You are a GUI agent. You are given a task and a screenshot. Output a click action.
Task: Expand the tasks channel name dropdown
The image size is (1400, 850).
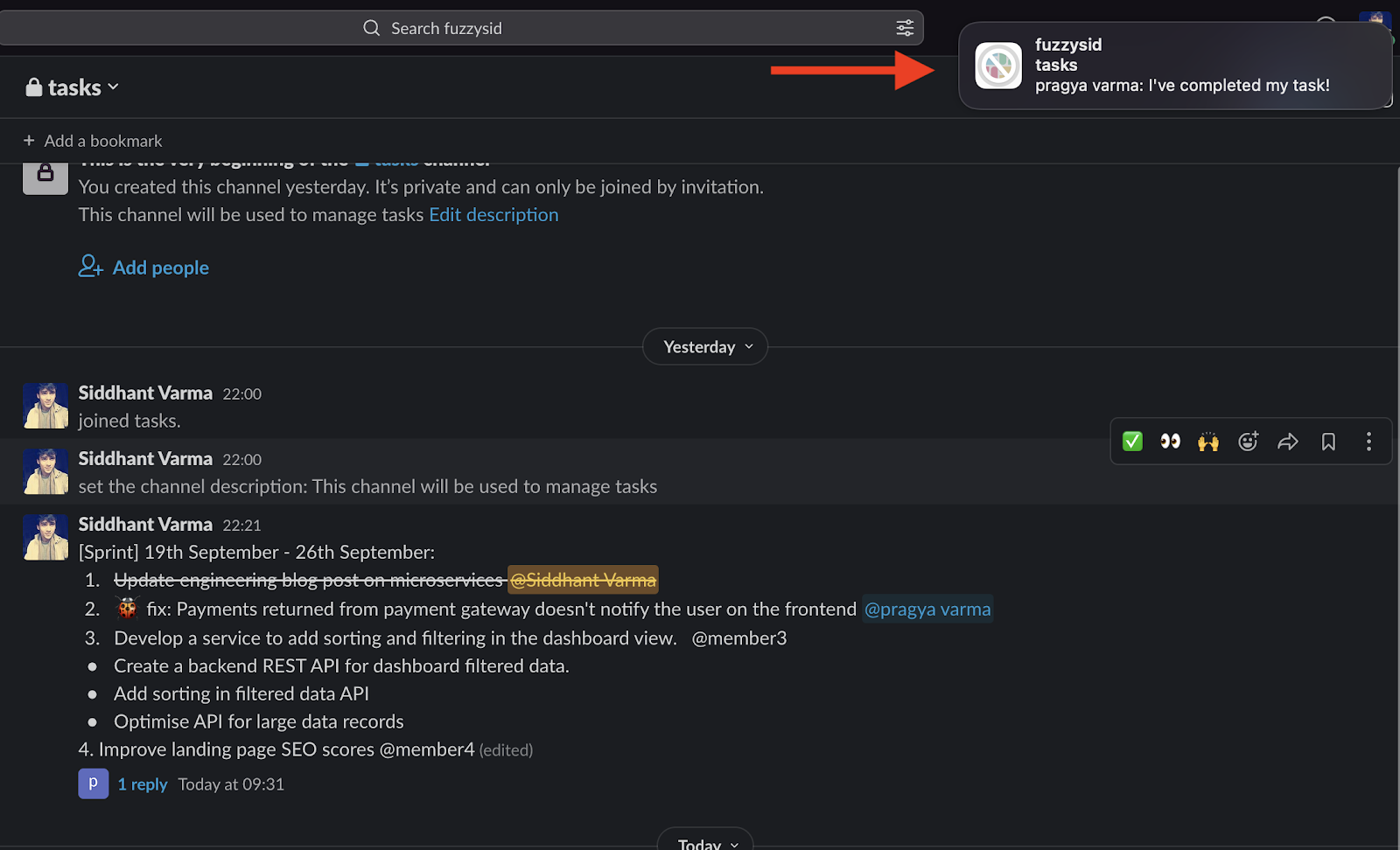(73, 87)
